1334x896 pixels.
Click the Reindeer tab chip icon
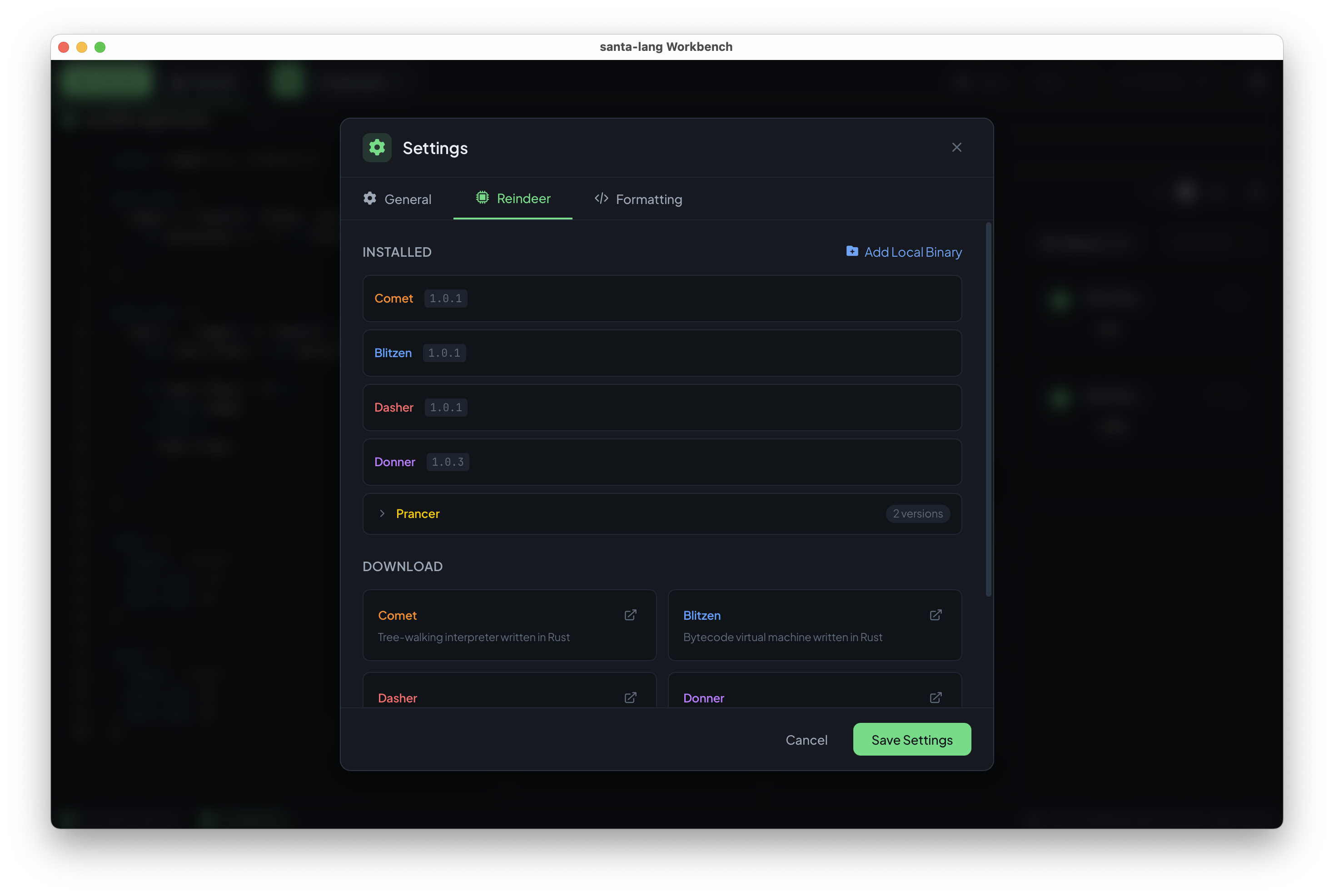482,198
